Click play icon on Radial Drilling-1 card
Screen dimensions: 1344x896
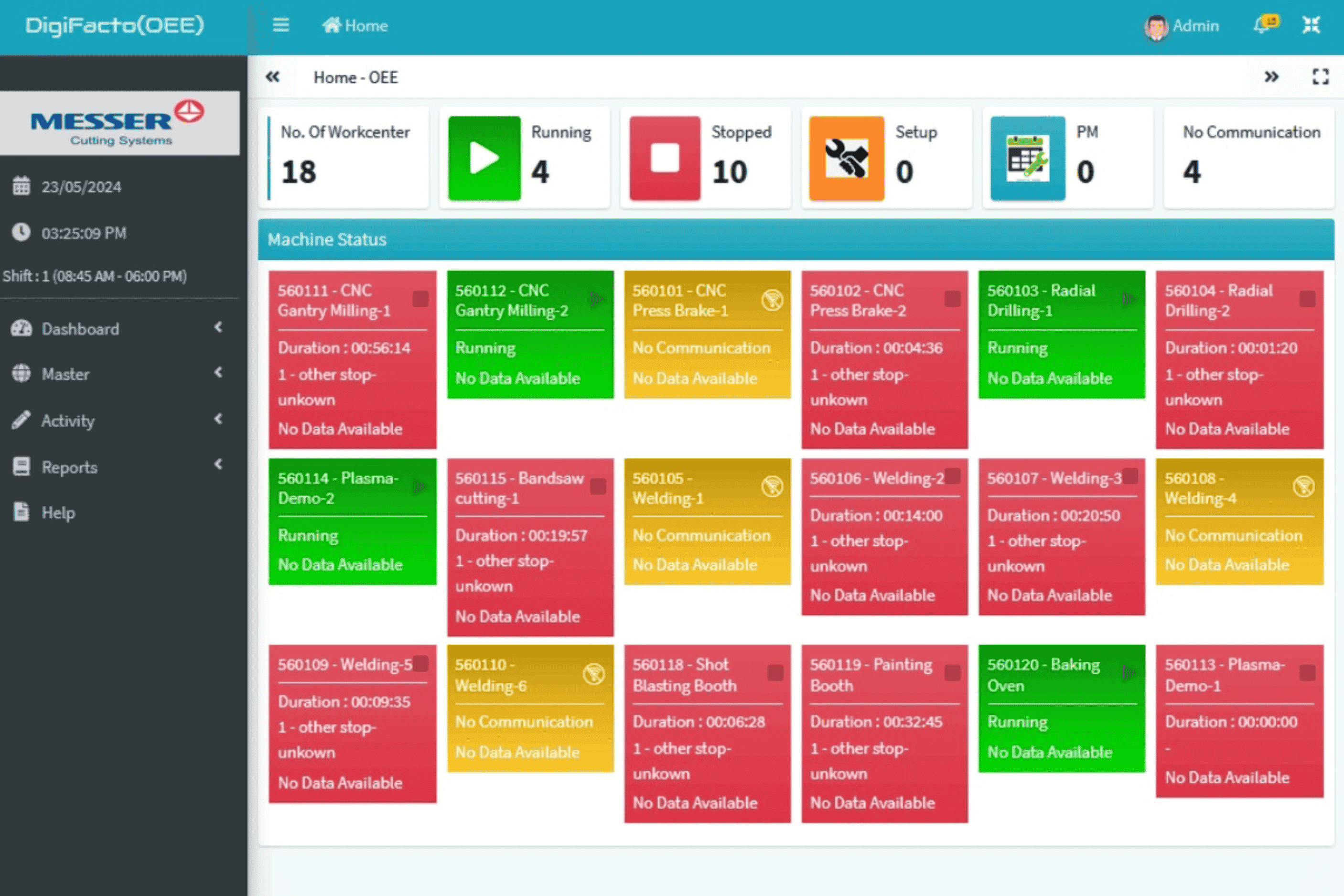[1129, 299]
